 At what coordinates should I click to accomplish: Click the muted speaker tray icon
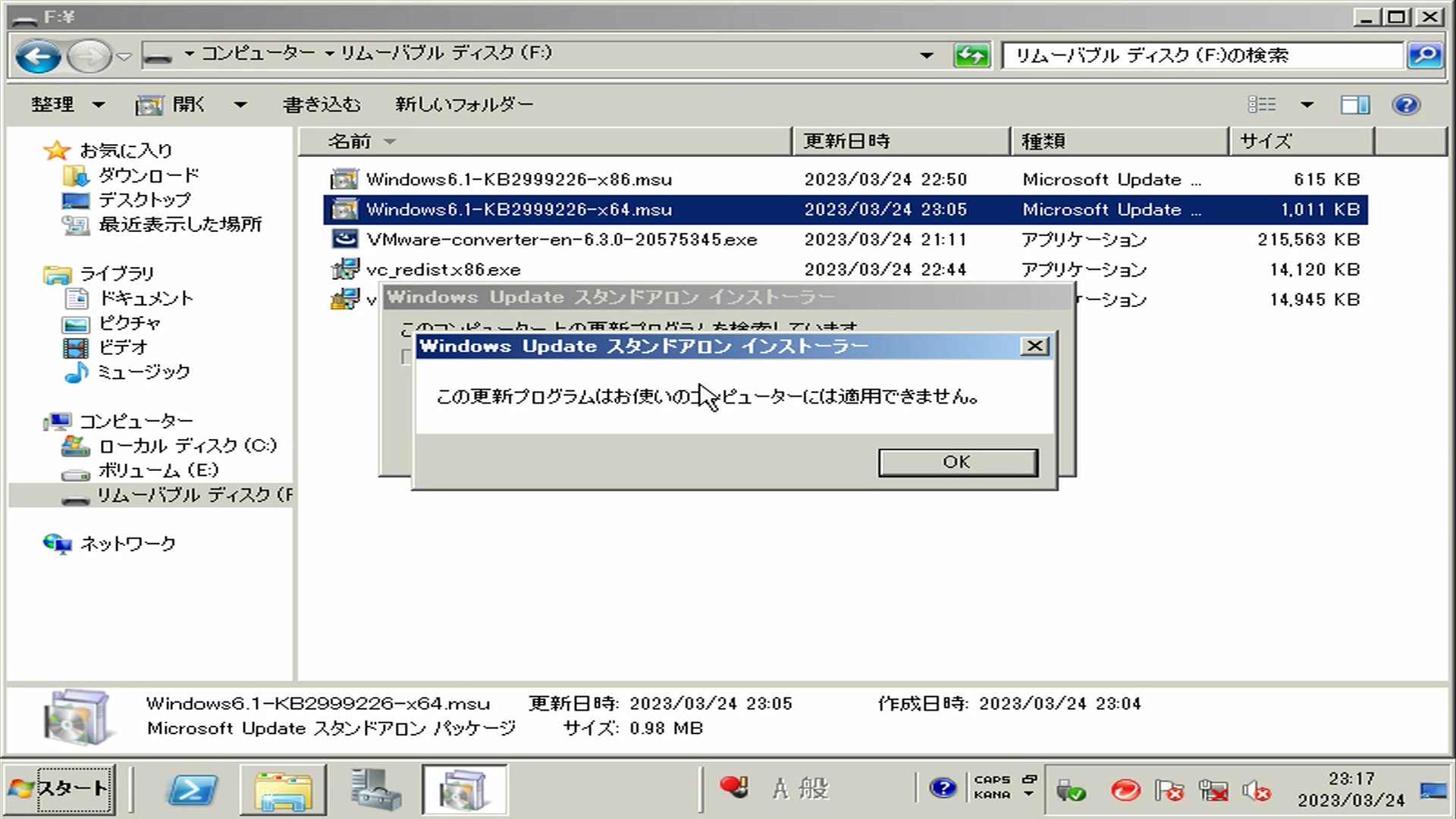[x=1256, y=791]
